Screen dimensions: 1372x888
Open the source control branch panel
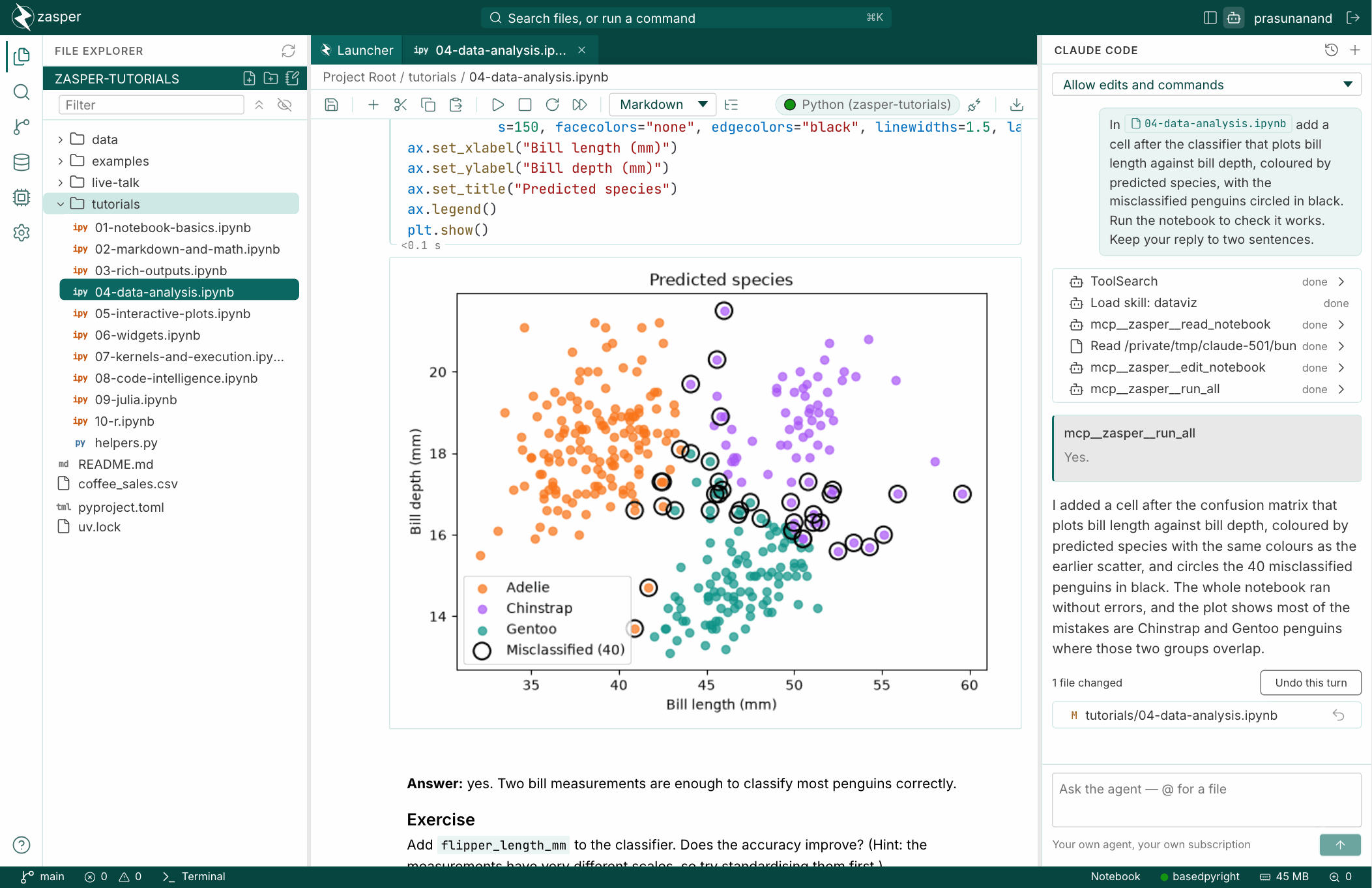click(x=22, y=127)
